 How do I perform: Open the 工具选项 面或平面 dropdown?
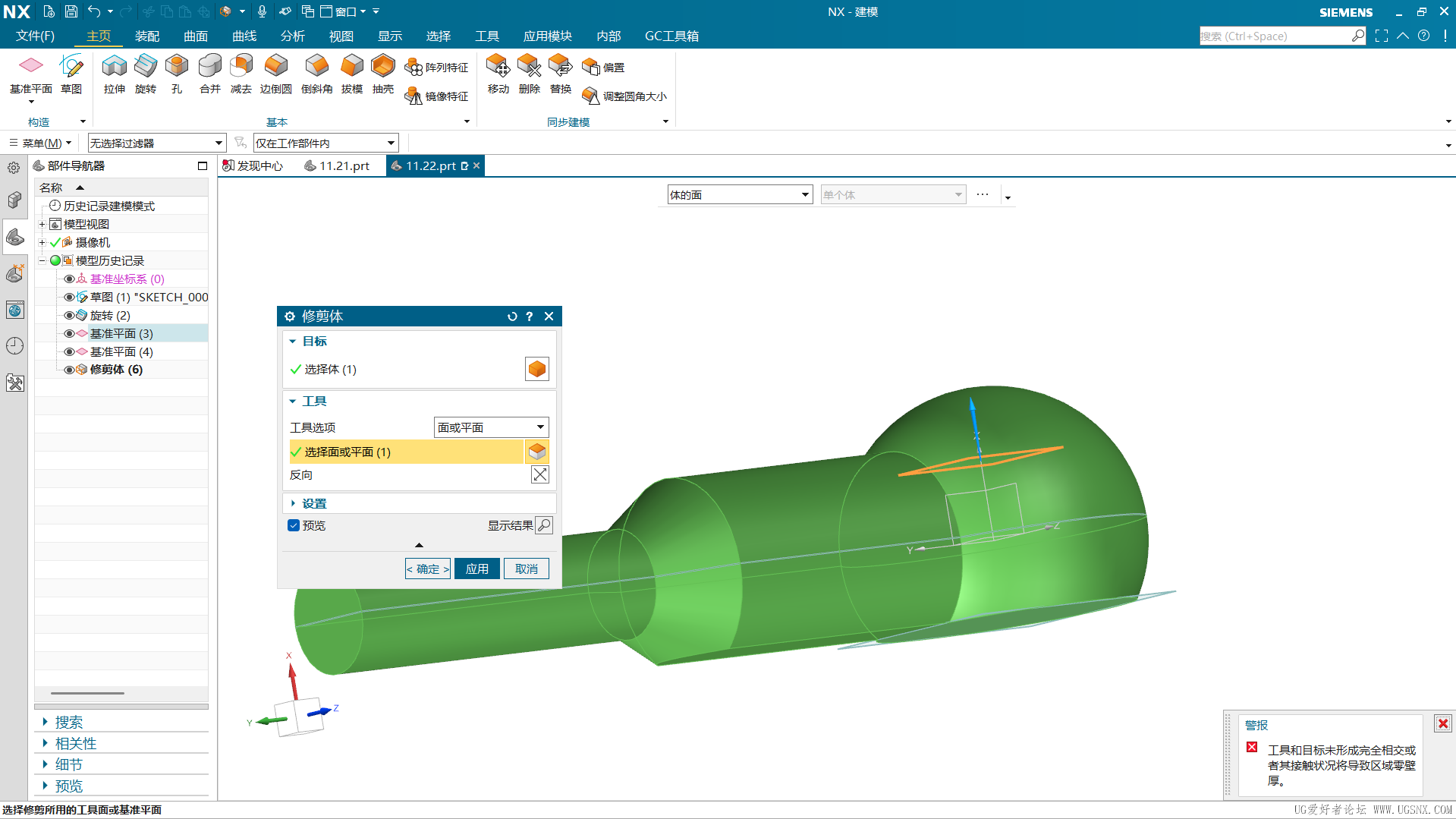point(491,428)
